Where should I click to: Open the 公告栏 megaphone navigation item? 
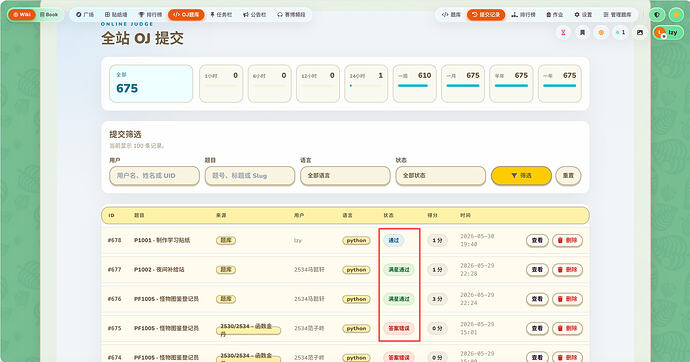pyautogui.click(x=255, y=15)
